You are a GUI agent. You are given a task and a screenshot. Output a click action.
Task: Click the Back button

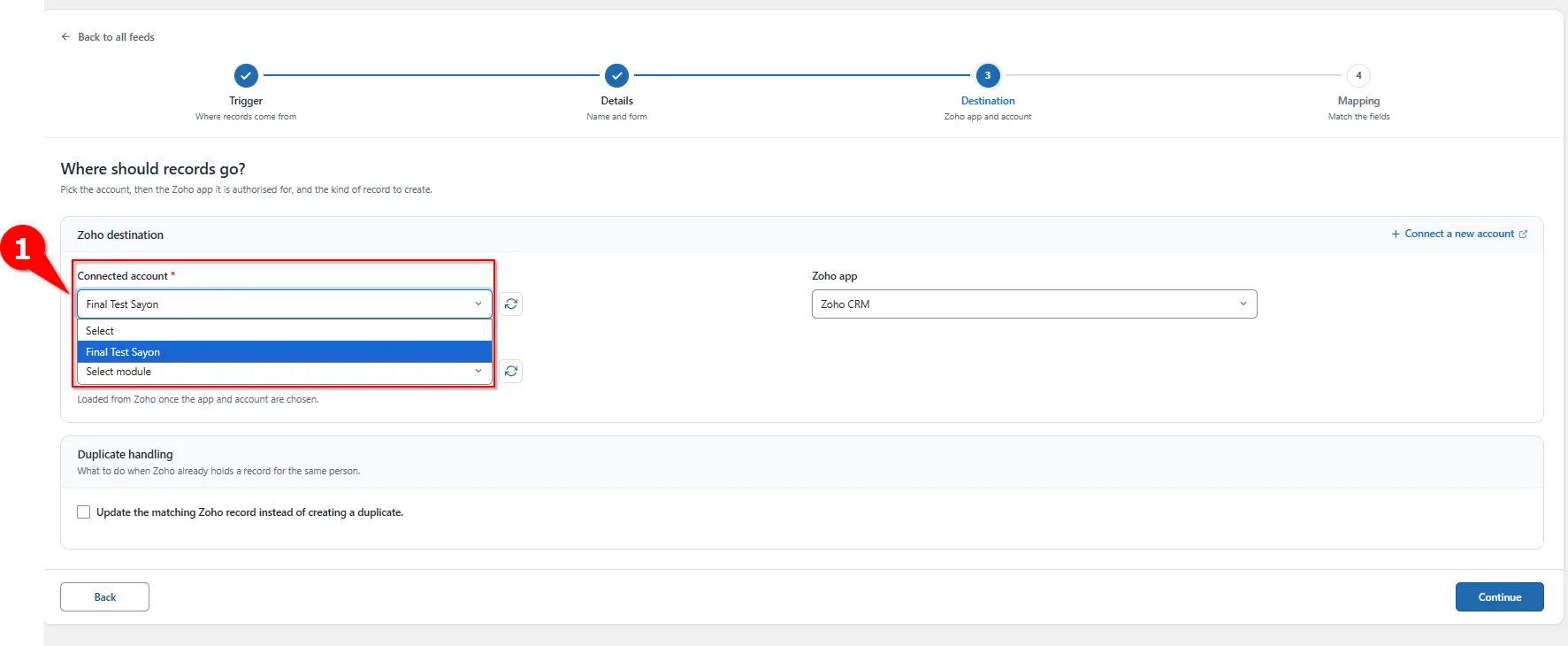(x=104, y=597)
